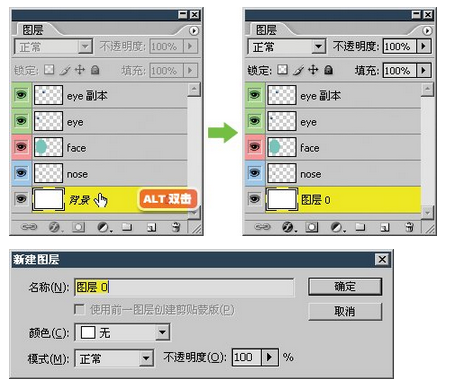Close the 新建图层 dialog
The image size is (455, 388).
pyautogui.click(x=382, y=259)
